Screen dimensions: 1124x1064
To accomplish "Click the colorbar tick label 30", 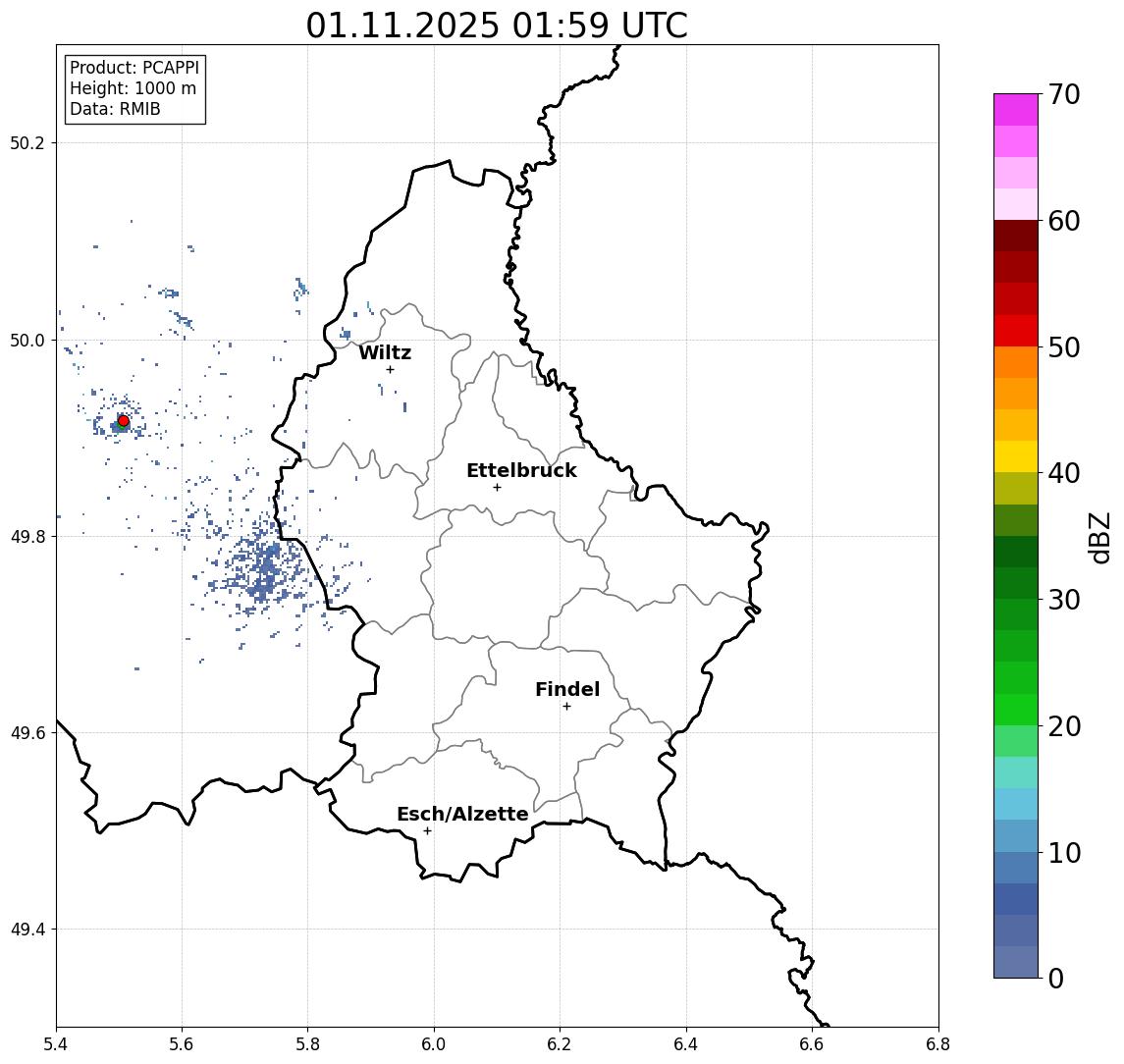I will (1064, 600).
